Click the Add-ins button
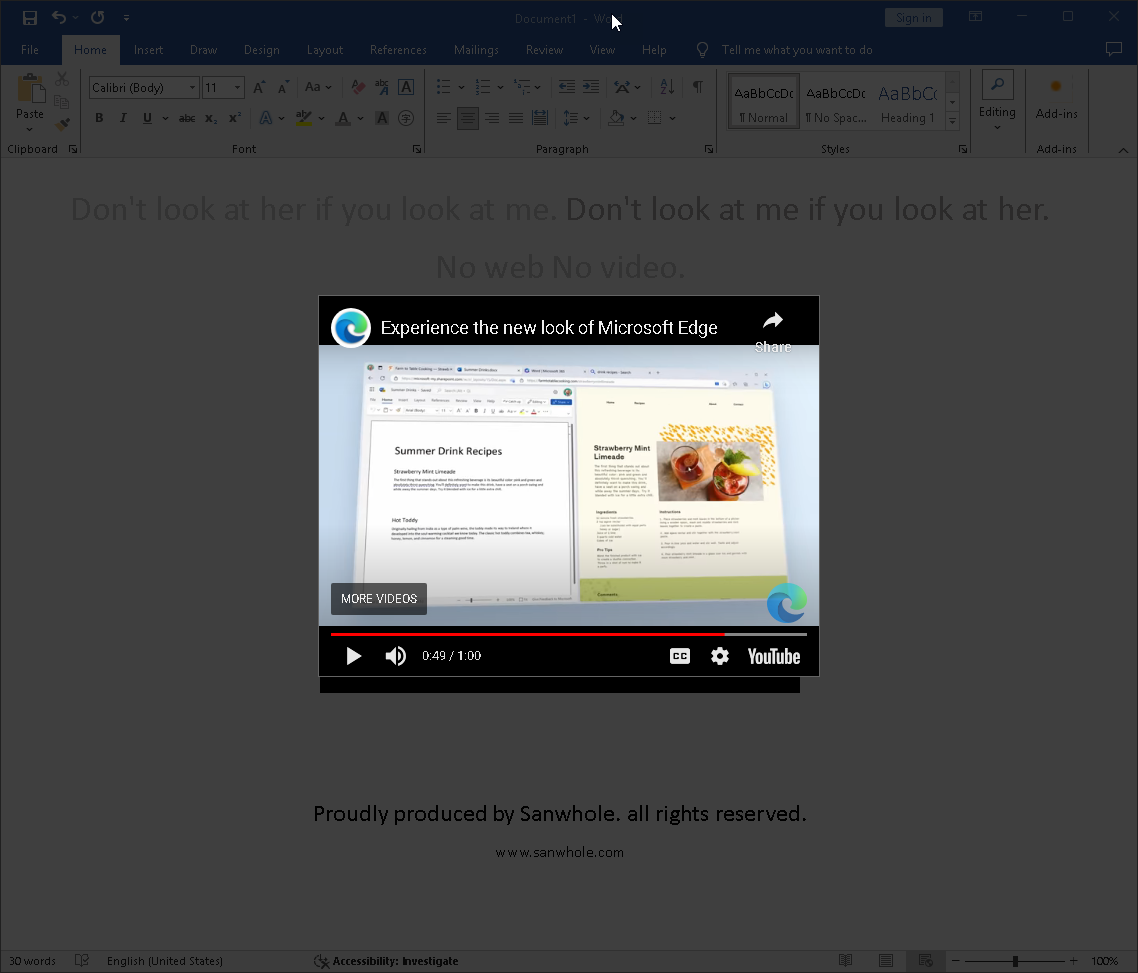 click(1056, 99)
